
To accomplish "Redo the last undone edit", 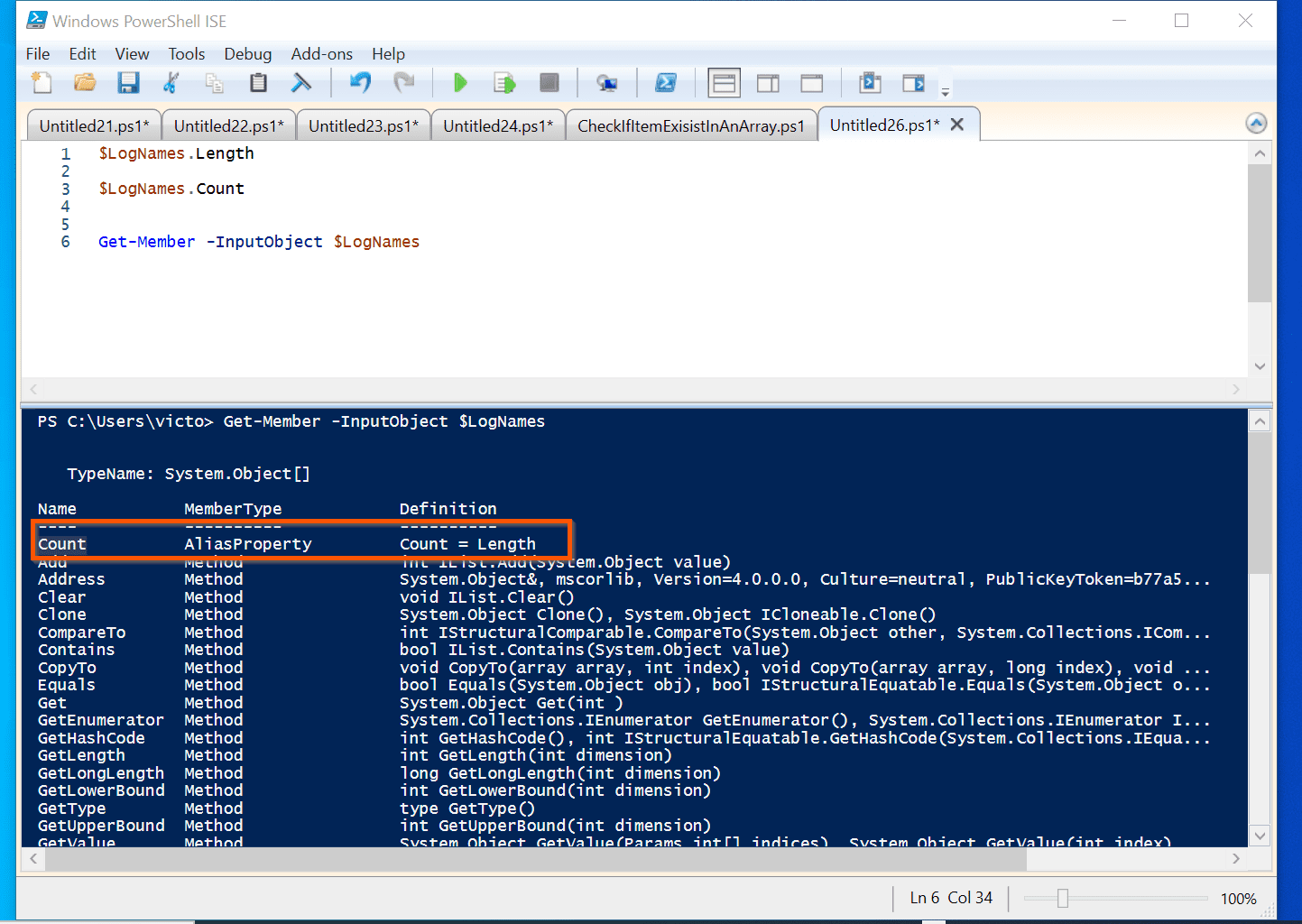I will [x=403, y=83].
